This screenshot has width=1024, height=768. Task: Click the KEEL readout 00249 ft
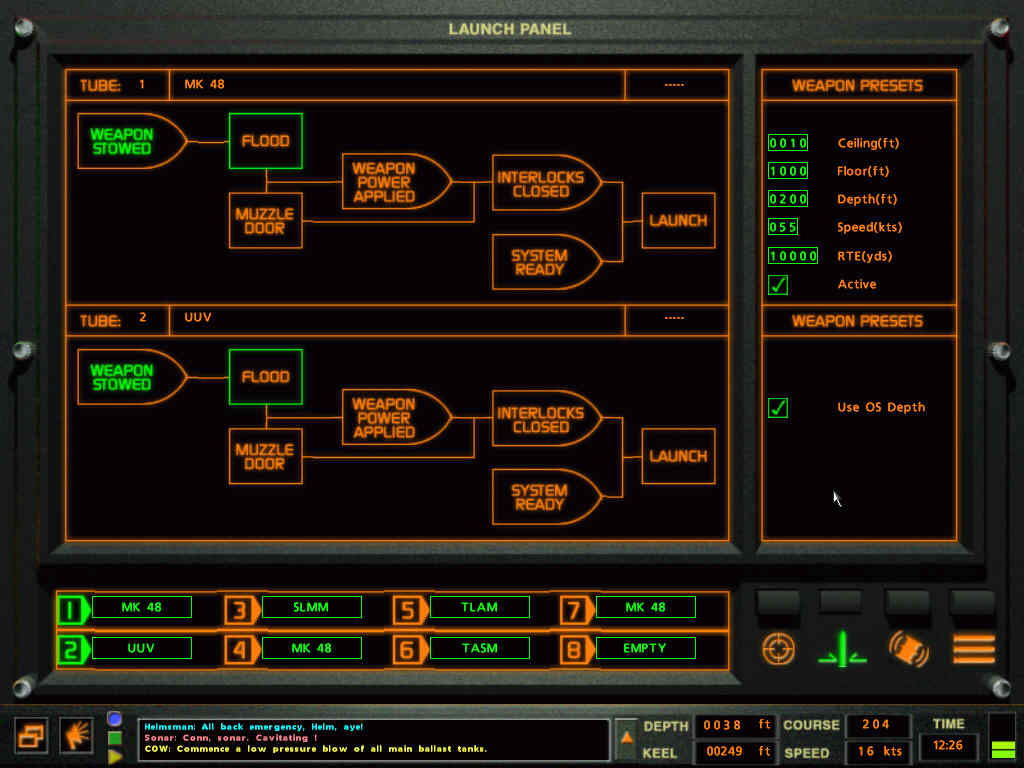tap(736, 752)
